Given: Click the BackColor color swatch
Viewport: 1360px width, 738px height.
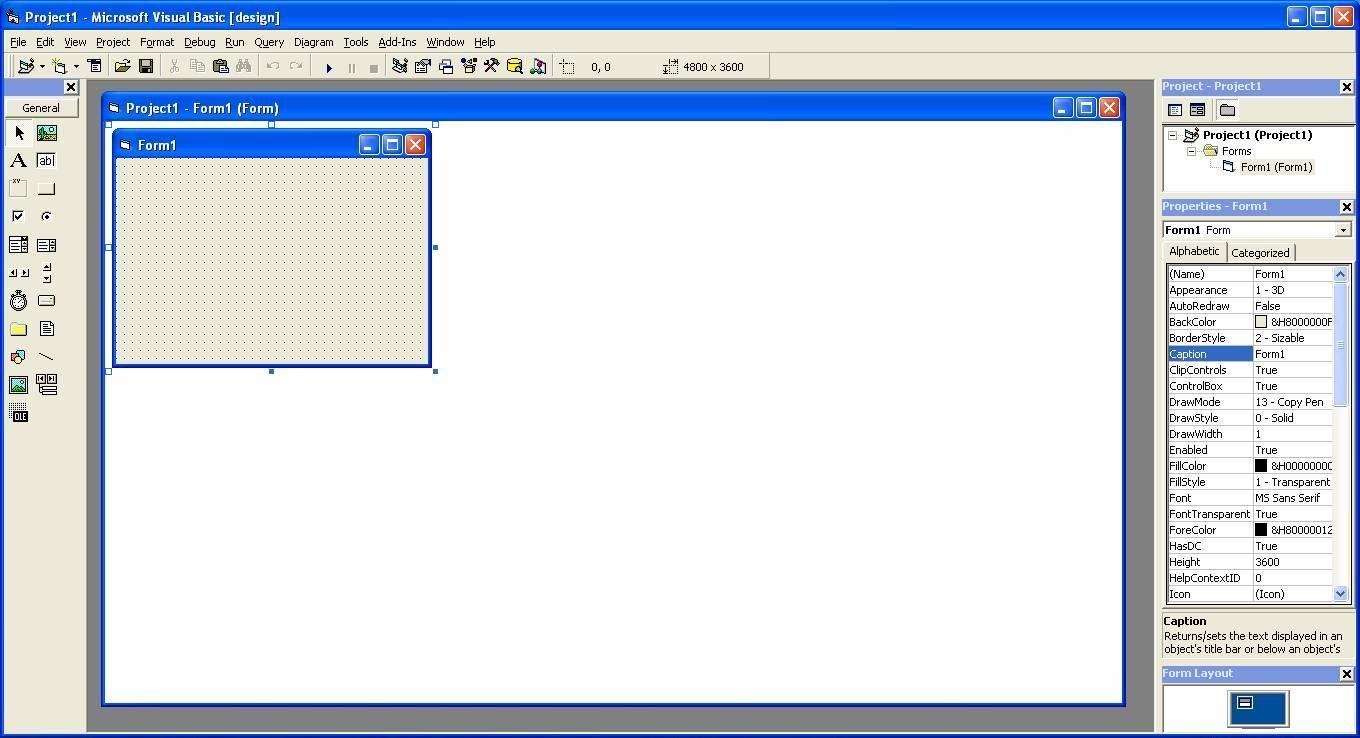Looking at the screenshot, I should (1261, 322).
